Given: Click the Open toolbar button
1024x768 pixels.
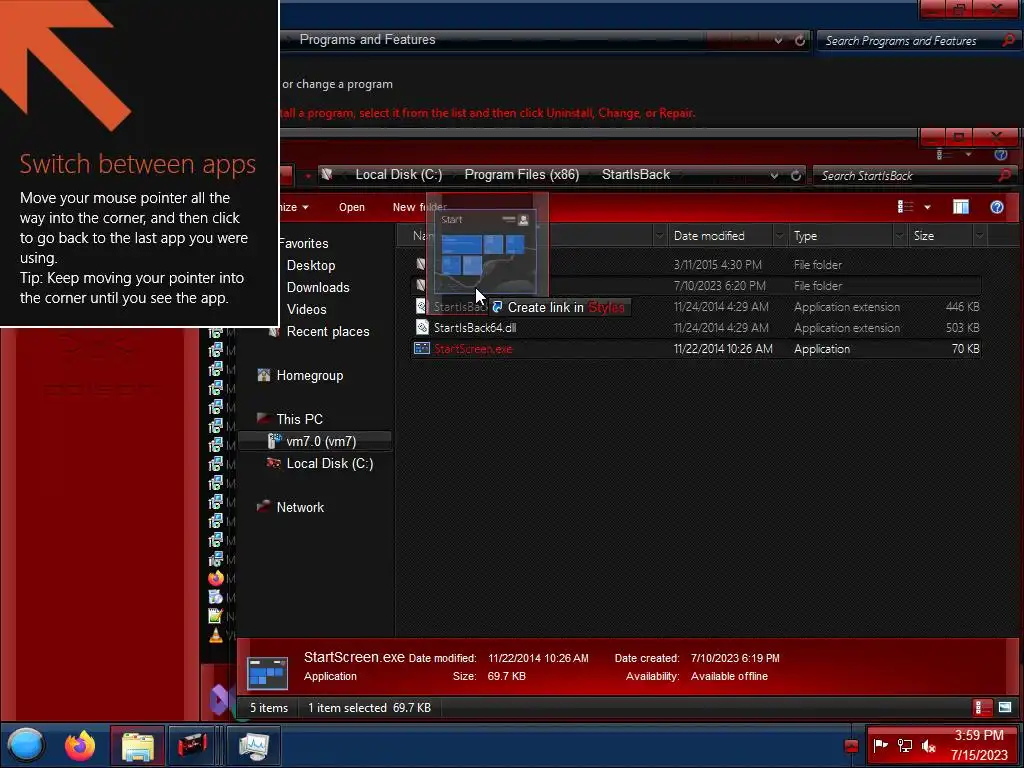Looking at the screenshot, I should click(x=351, y=207).
